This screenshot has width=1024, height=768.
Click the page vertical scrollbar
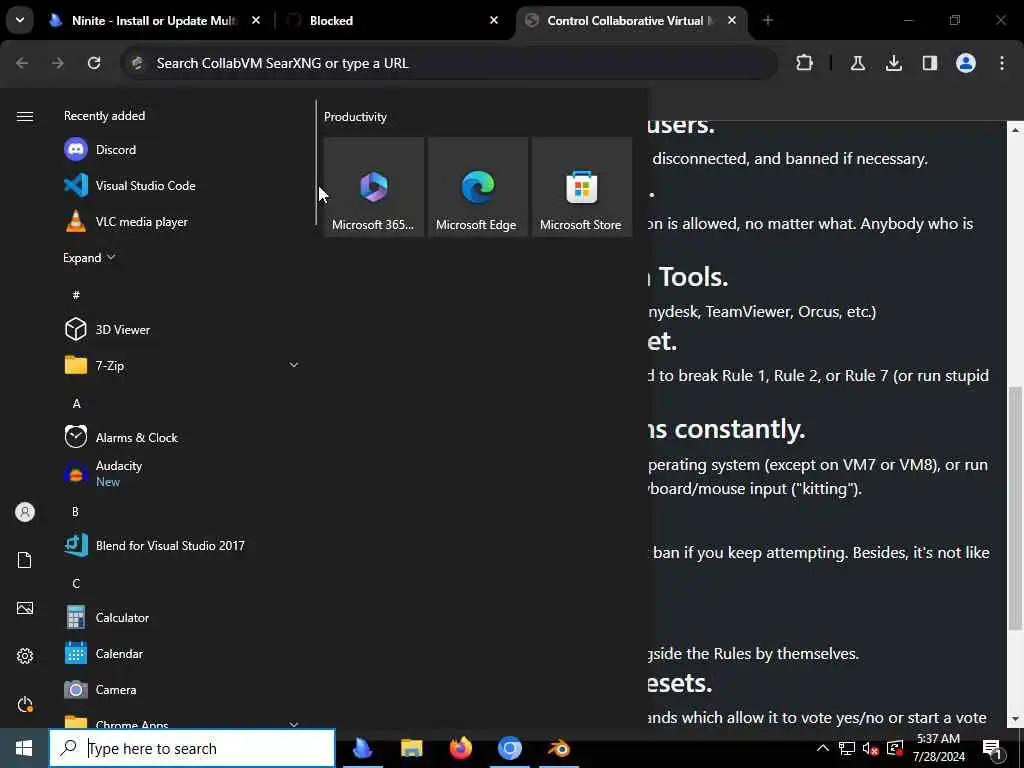1015,508
